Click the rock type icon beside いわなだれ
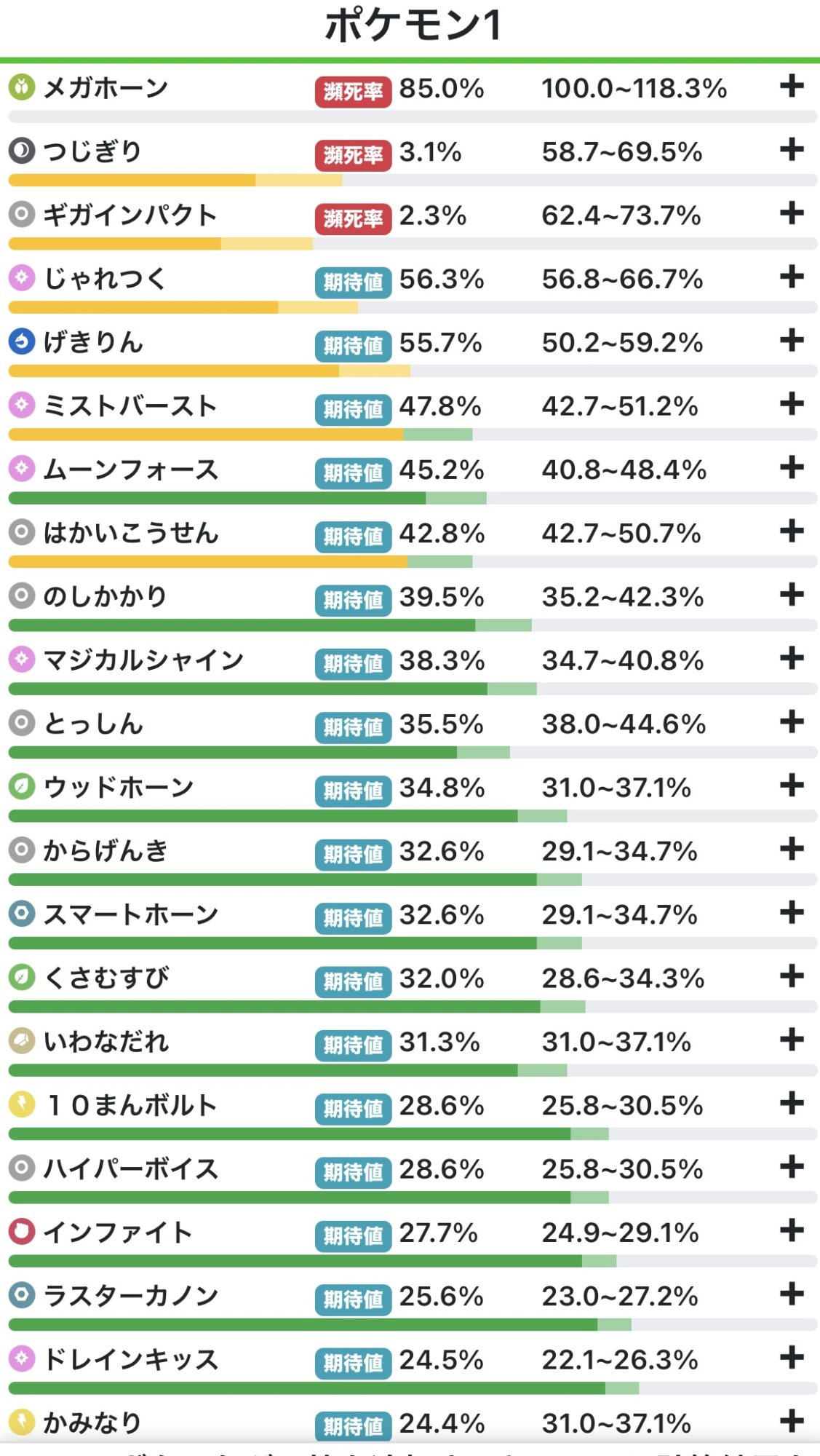This screenshot has width=820, height=1456. coord(22,1041)
